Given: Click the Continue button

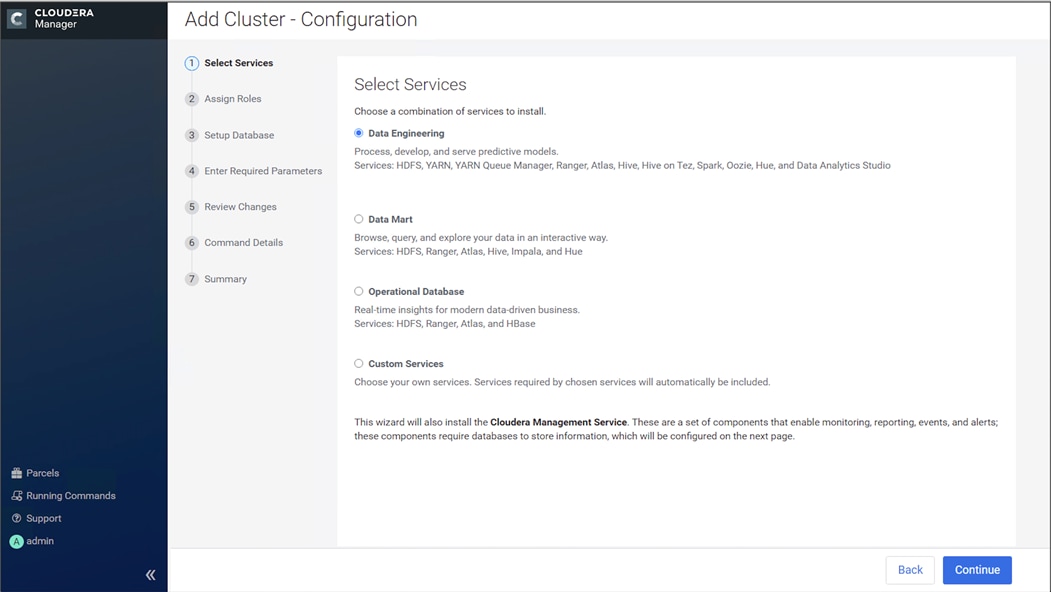Looking at the screenshot, I should tap(977, 570).
